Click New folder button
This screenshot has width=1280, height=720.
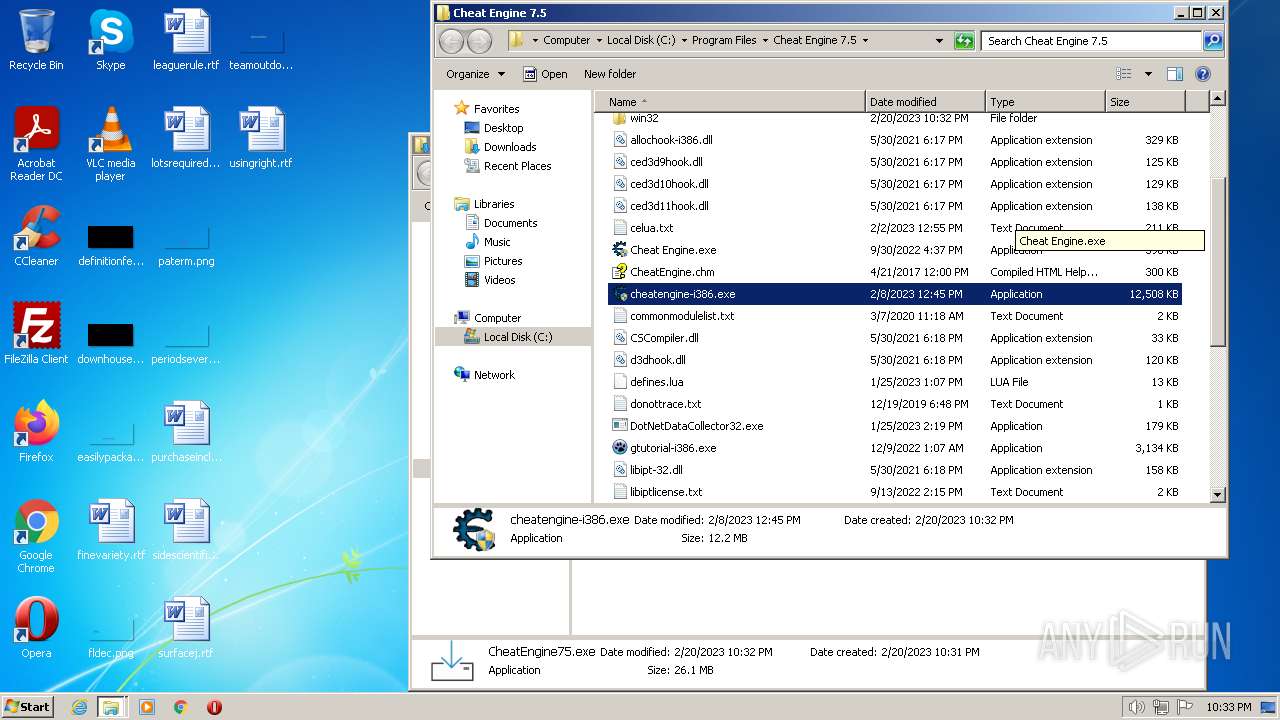pyautogui.click(x=610, y=74)
